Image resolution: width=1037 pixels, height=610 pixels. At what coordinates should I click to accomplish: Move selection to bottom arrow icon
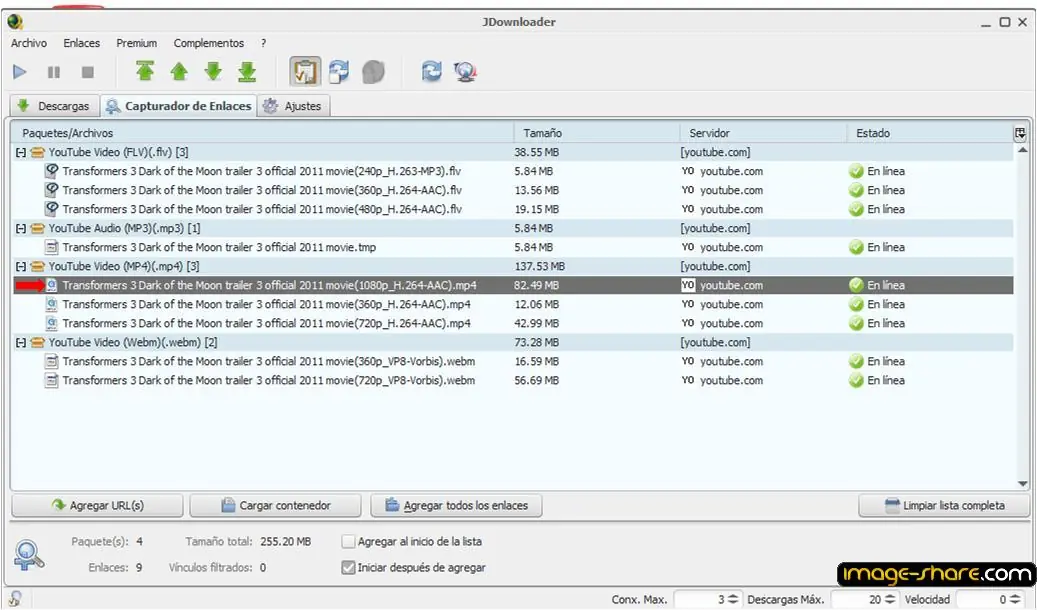click(247, 71)
